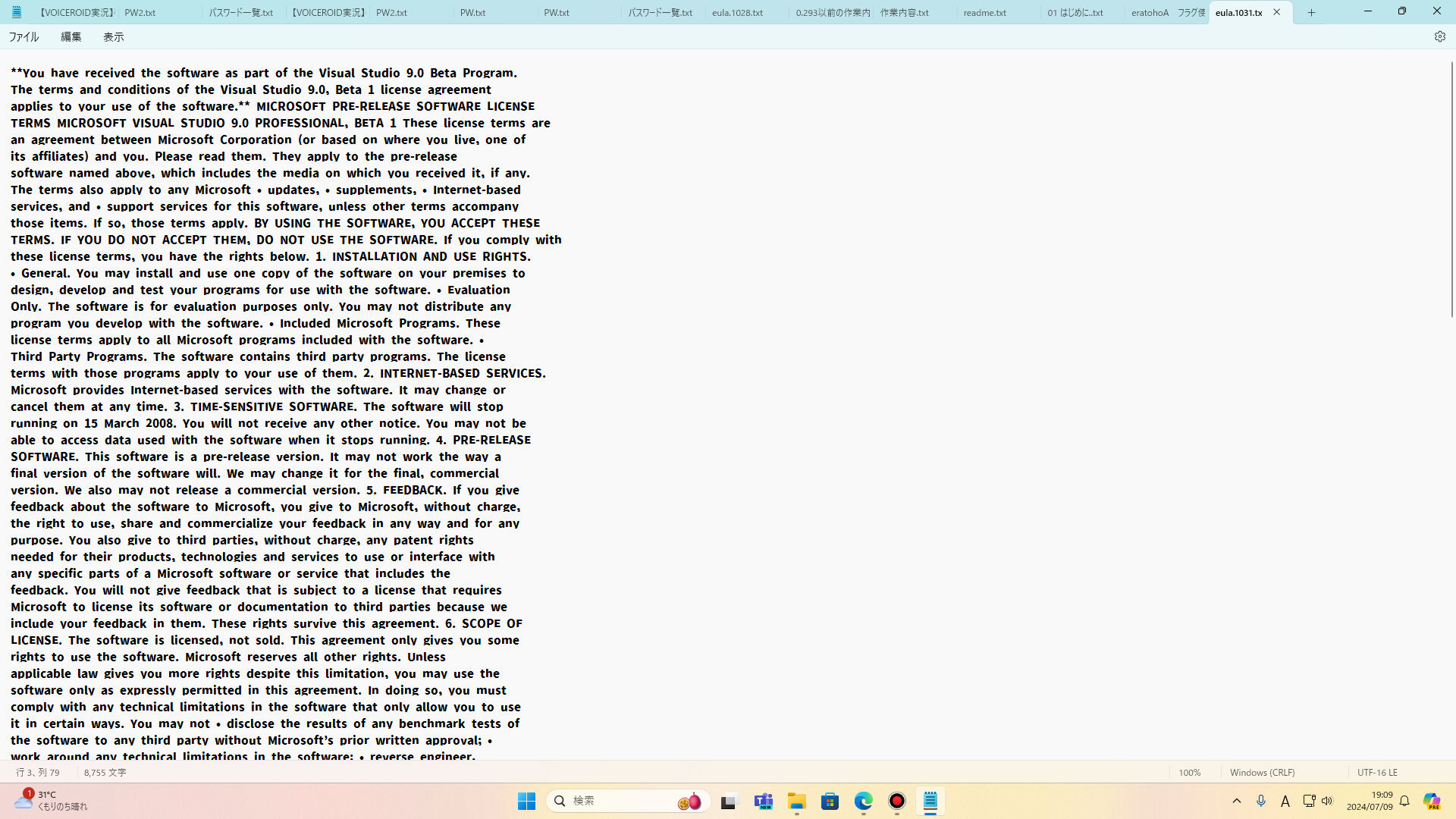Open zoom level 100% in status bar
1456x819 pixels.
[1189, 772]
